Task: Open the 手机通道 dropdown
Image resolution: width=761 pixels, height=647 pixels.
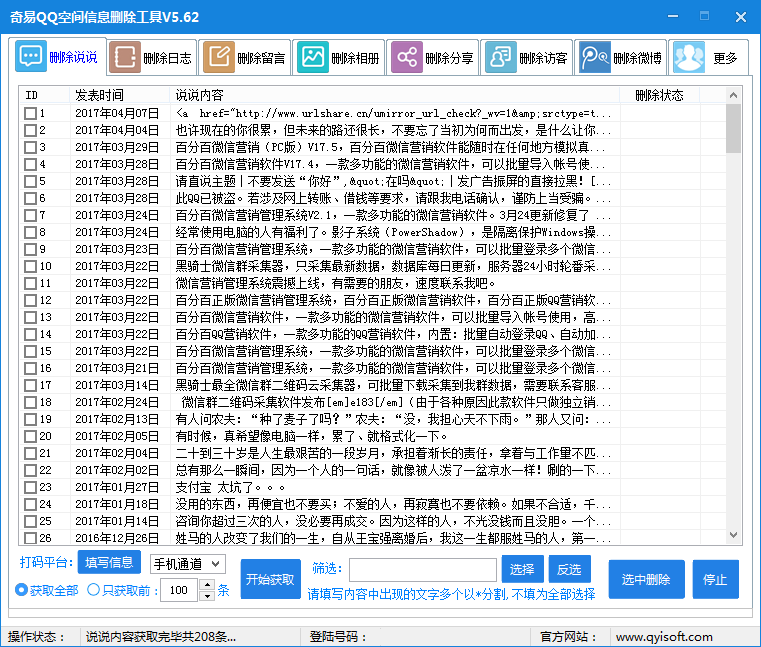Action: tap(188, 564)
